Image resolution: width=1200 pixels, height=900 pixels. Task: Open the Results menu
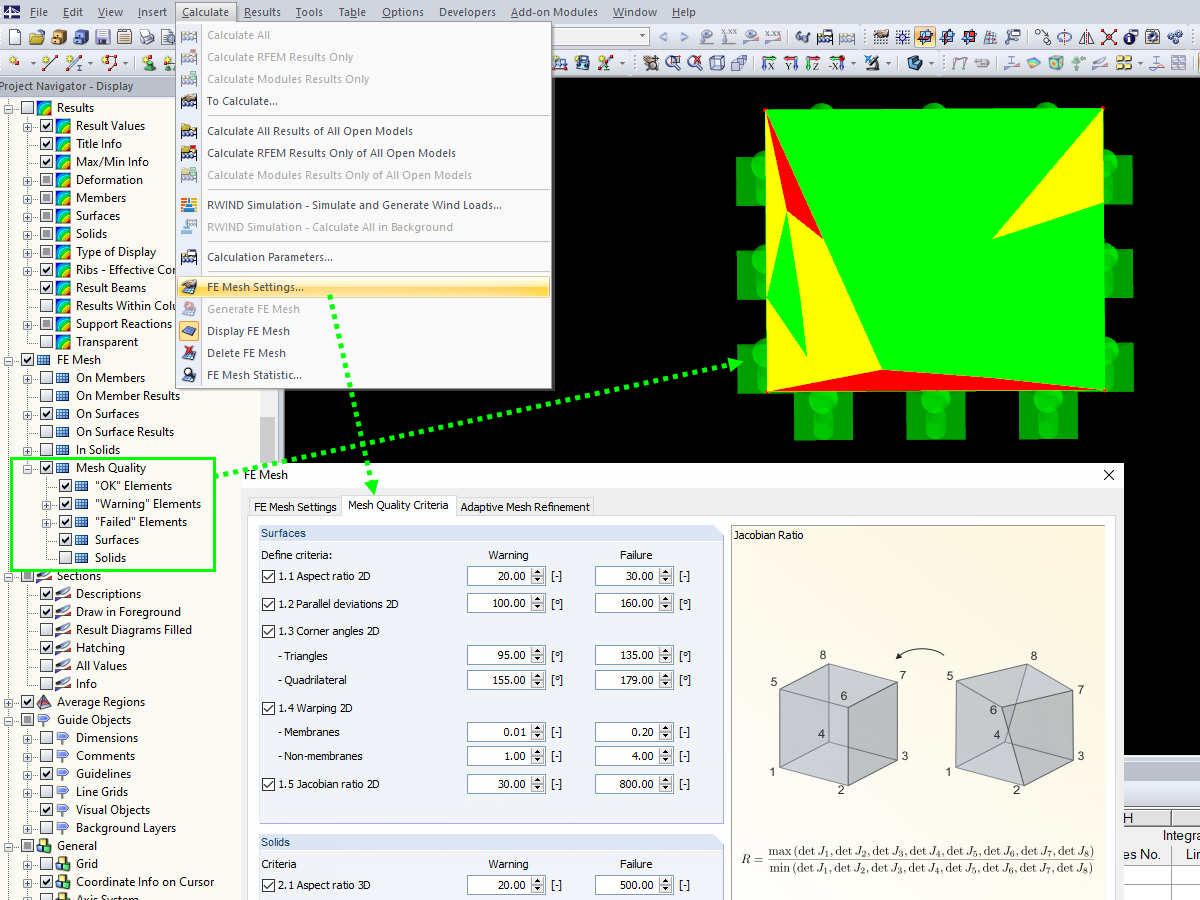(262, 11)
